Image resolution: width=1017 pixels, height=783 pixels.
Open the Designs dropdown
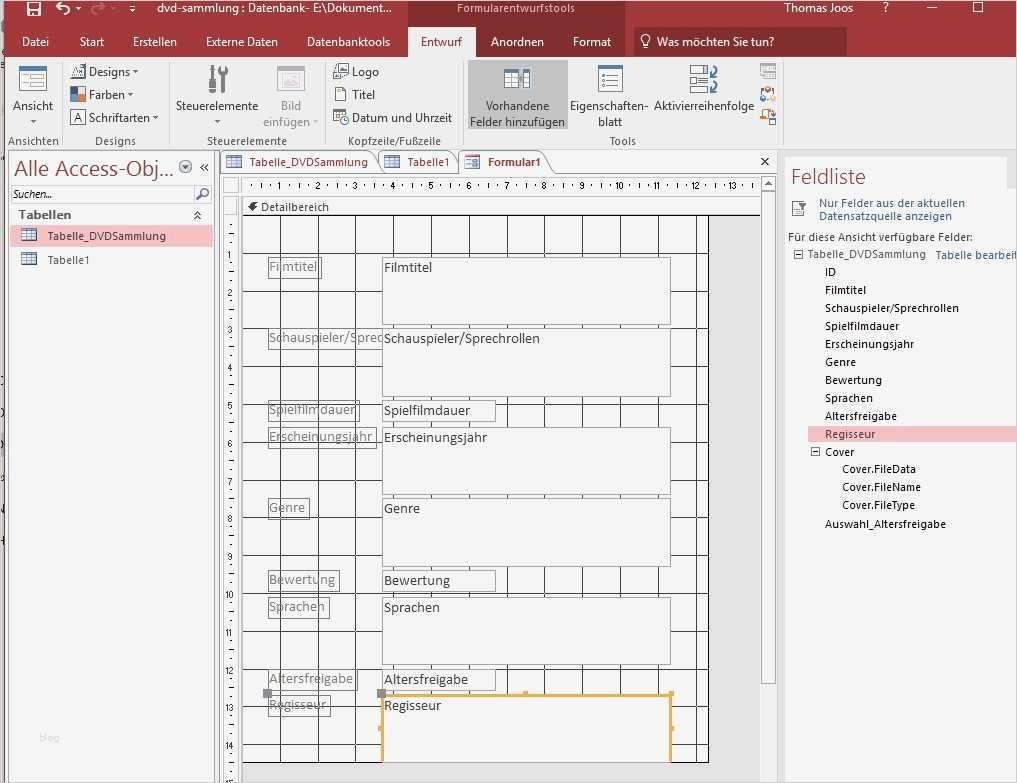103,71
